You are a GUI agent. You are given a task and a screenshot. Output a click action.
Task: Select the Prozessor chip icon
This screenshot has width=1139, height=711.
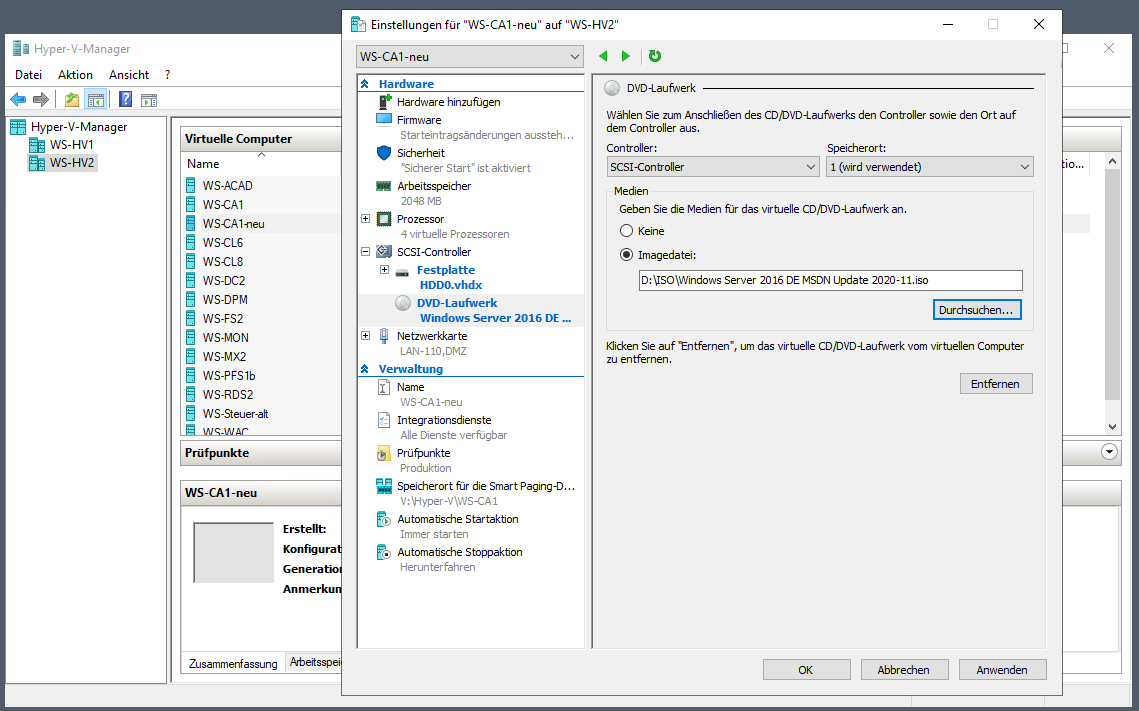click(x=384, y=219)
